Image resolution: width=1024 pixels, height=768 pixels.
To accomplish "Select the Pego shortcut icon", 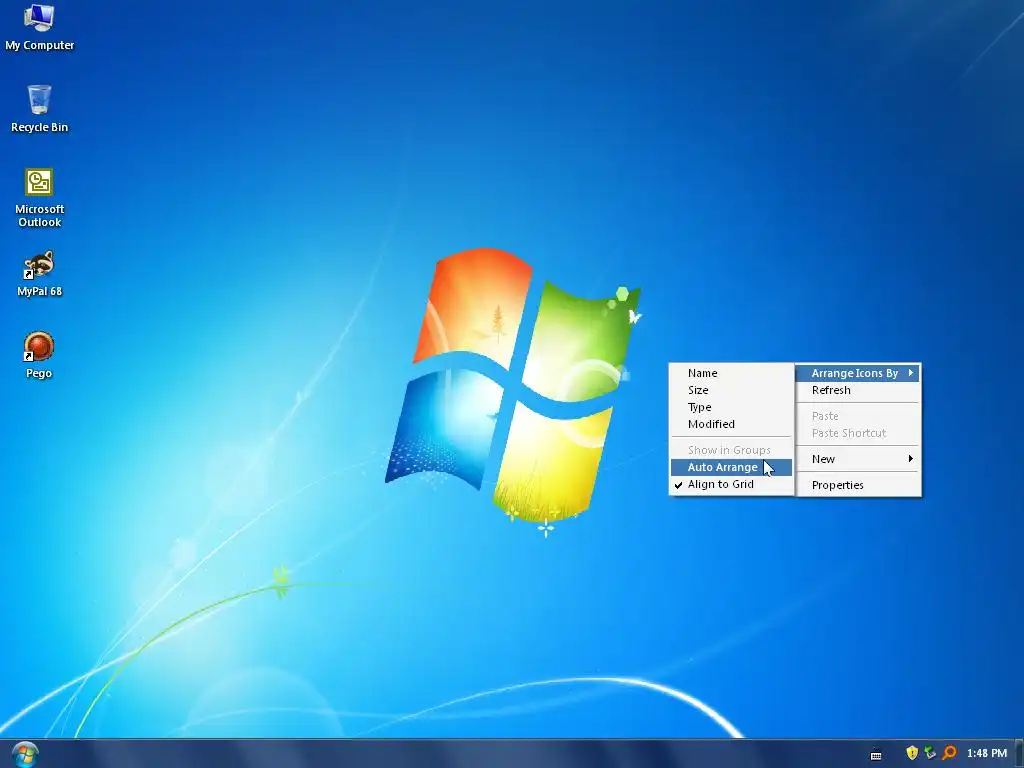I will (x=39, y=355).
